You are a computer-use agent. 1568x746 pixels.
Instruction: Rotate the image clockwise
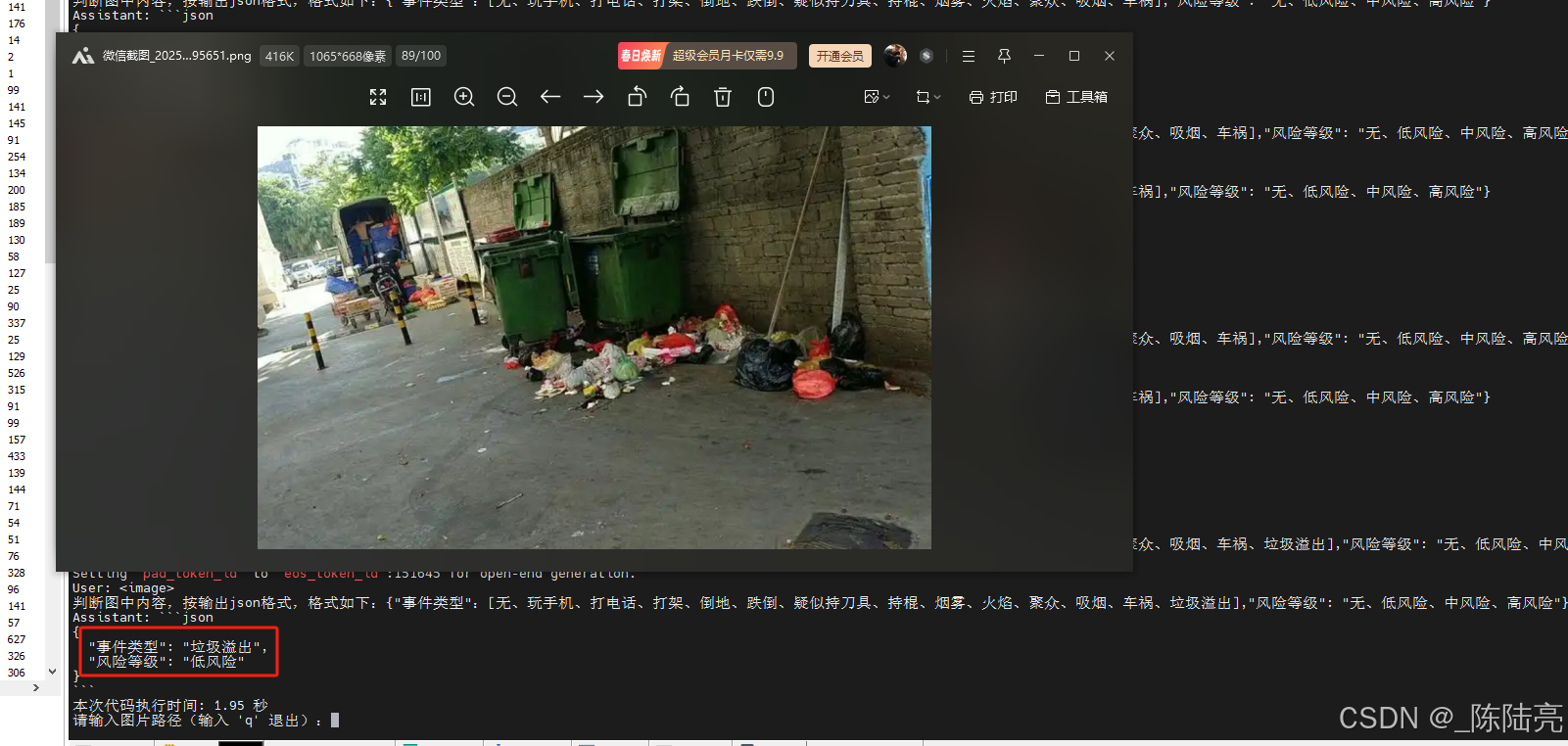[x=680, y=97]
